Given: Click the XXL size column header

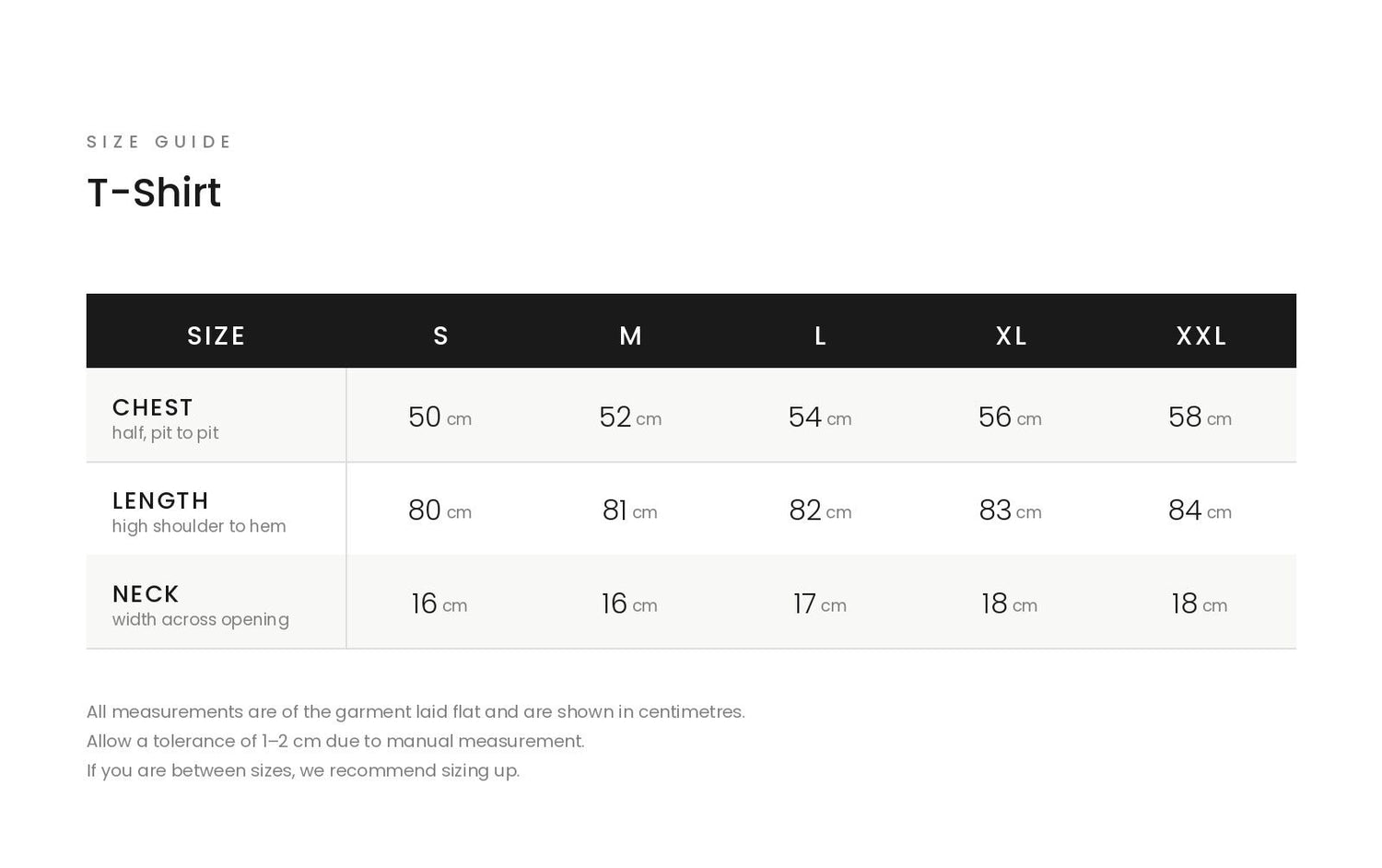Looking at the screenshot, I should tap(1201, 336).
